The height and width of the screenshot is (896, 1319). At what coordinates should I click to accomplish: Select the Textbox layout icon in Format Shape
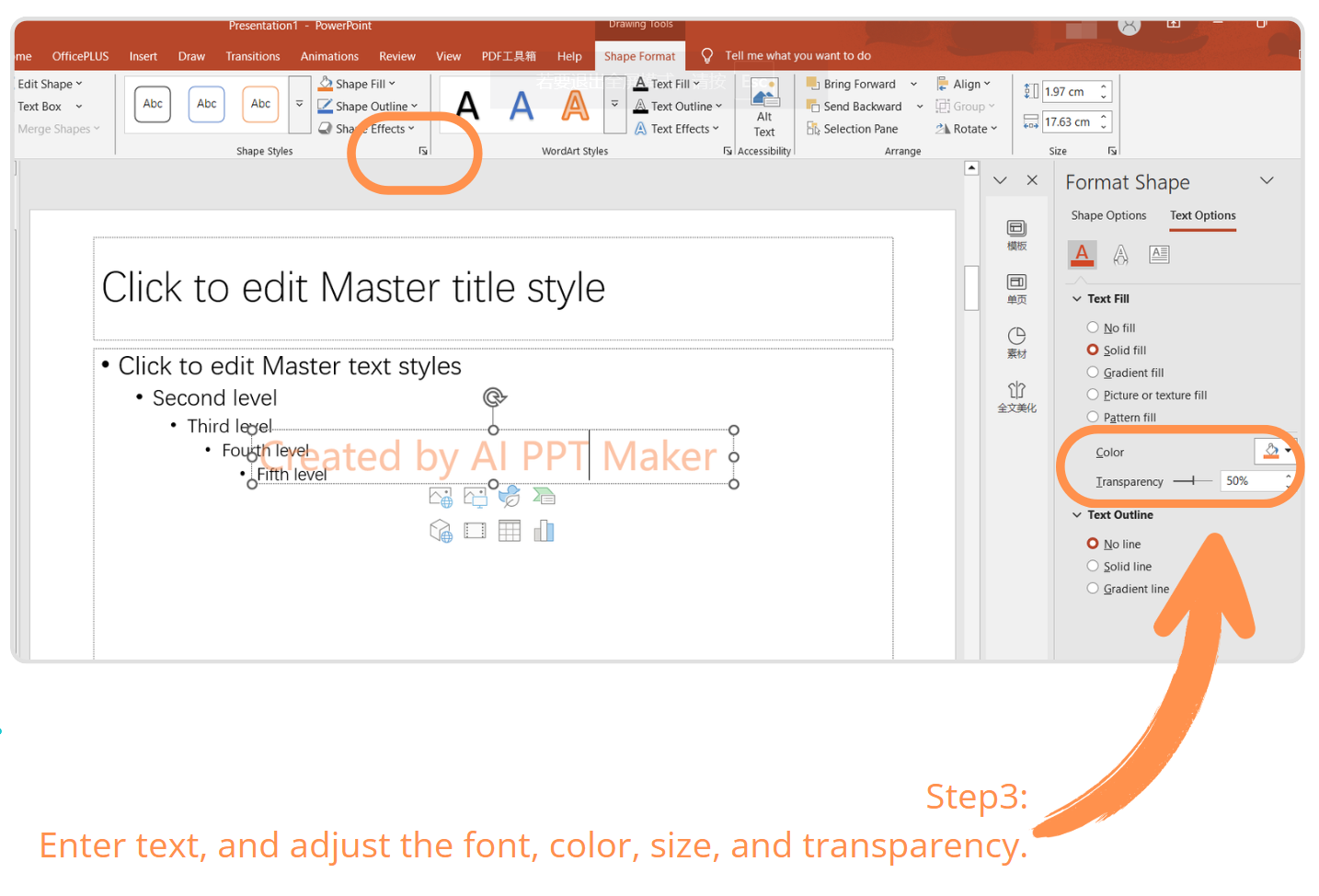click(x=1159, y=255)
